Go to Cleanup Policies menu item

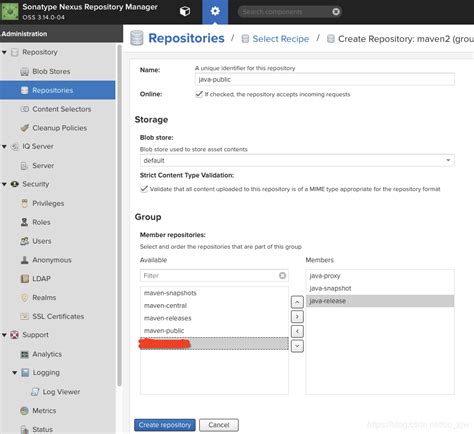[x=59, y=128]
